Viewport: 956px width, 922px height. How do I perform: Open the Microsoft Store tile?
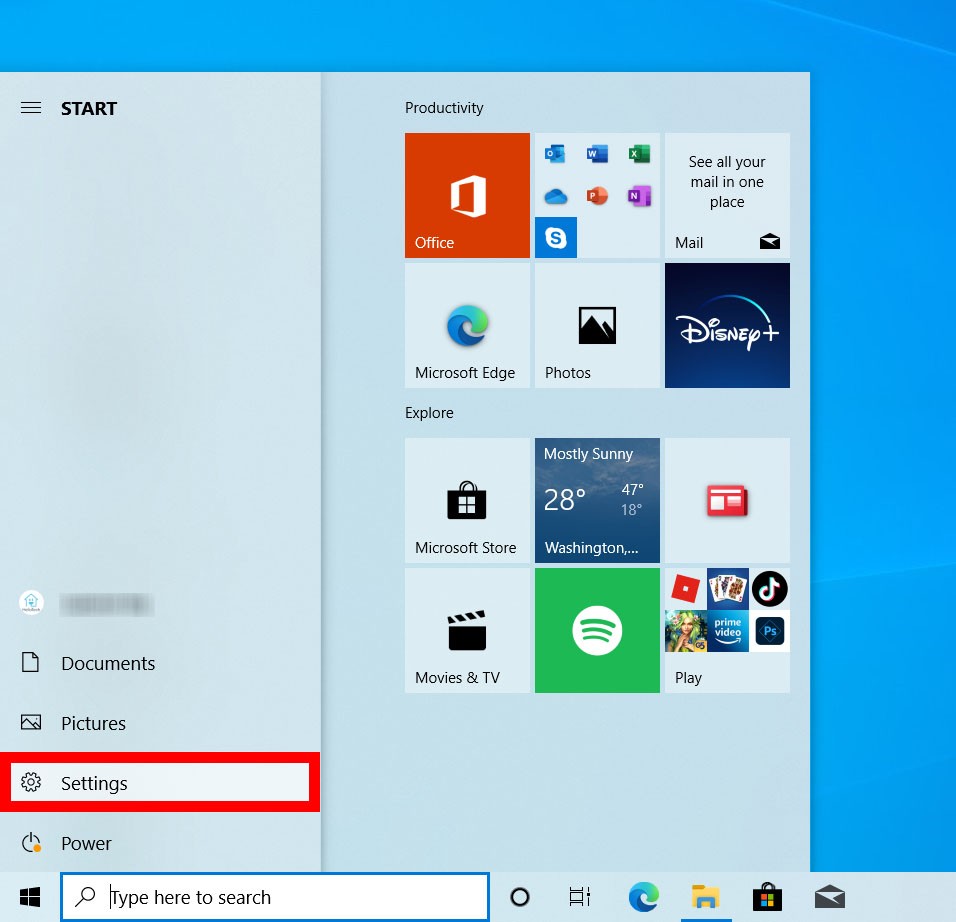coord(466,500)
